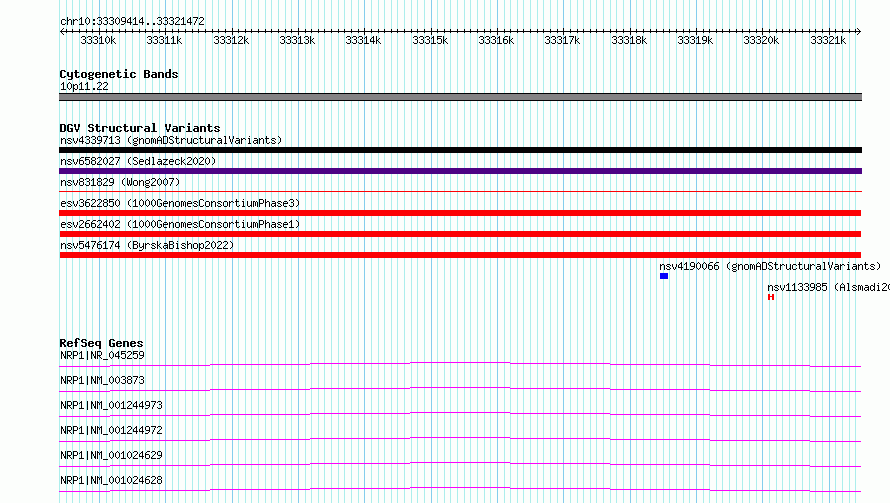Click the DGV Structural Variants track title

[140, 128]
